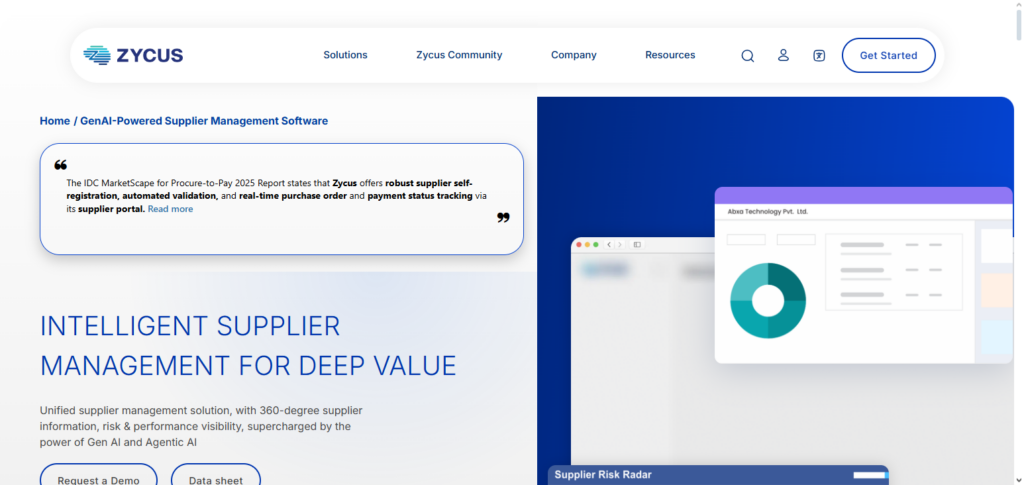Click the user account icon
Viewport: 1024px width, 485px height.
[783, 55]
